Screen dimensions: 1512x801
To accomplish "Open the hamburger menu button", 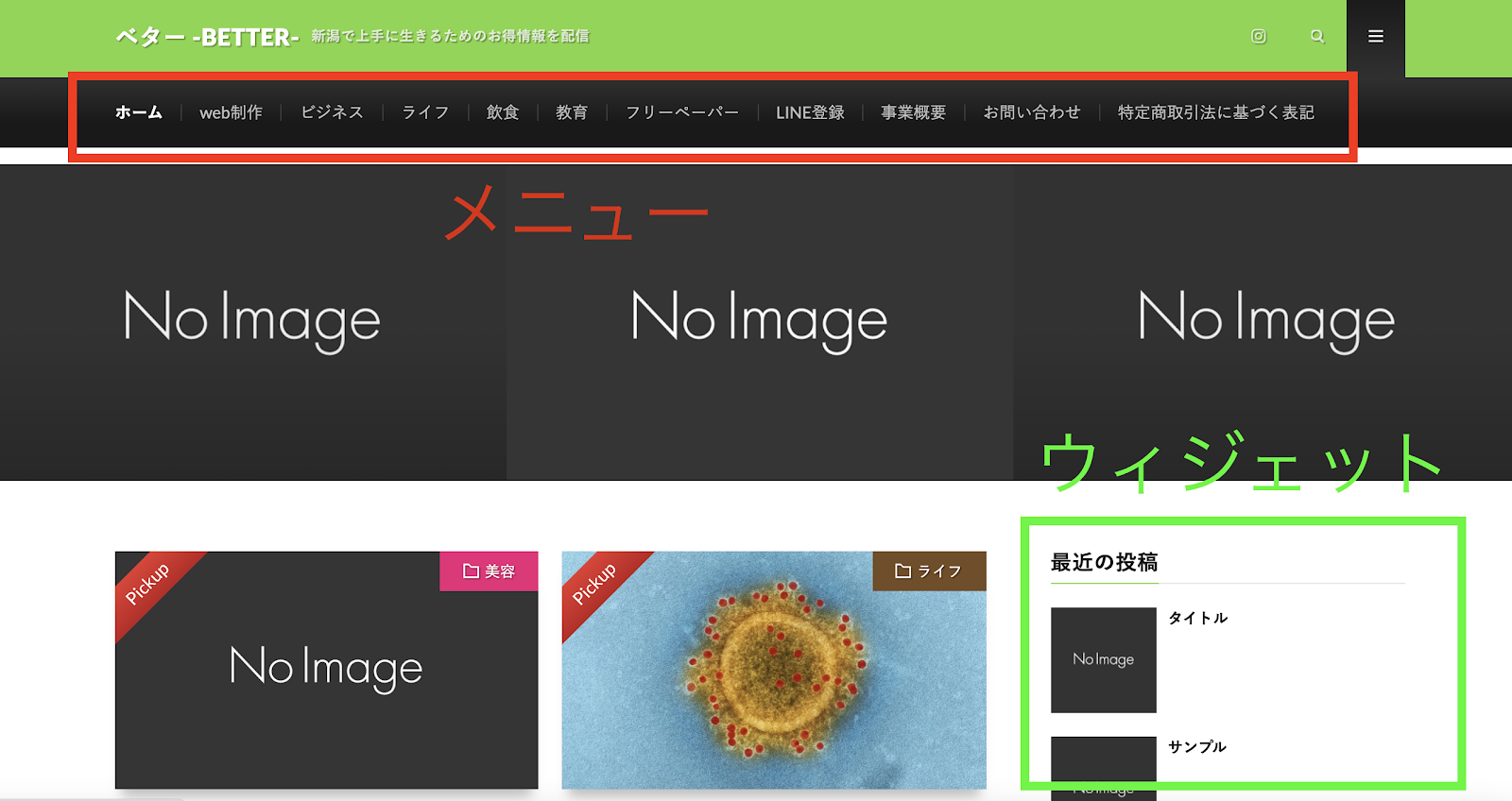I will (x=1376, y=38).
